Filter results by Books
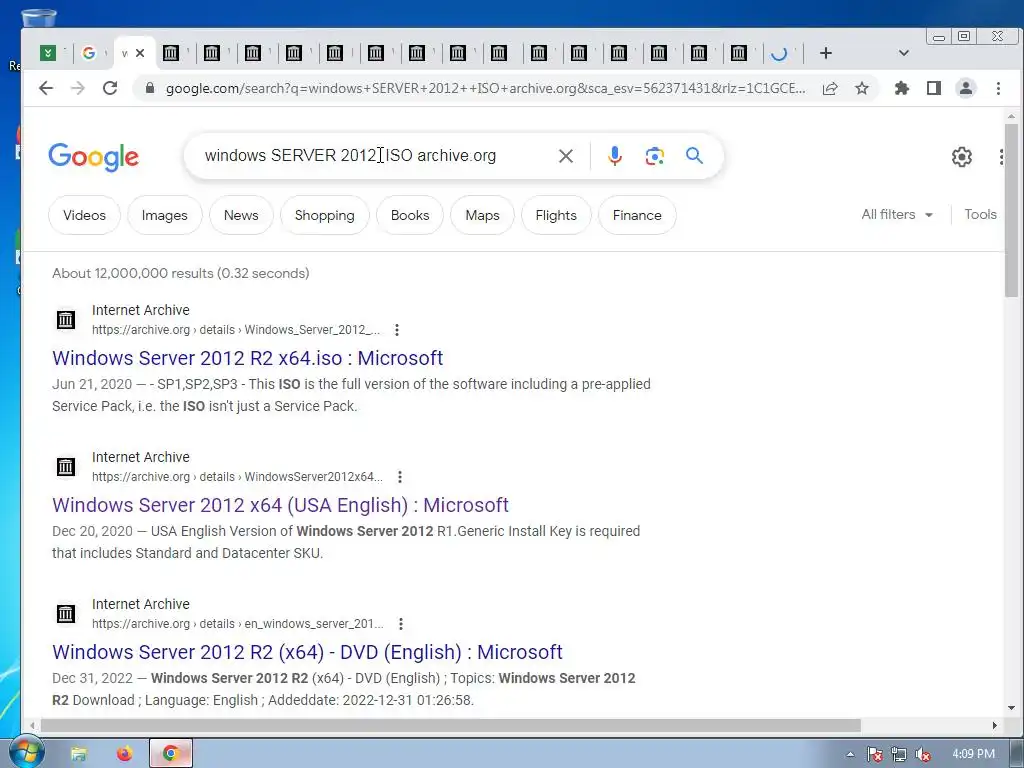The image size is (1024, 768). coord(410,215)
